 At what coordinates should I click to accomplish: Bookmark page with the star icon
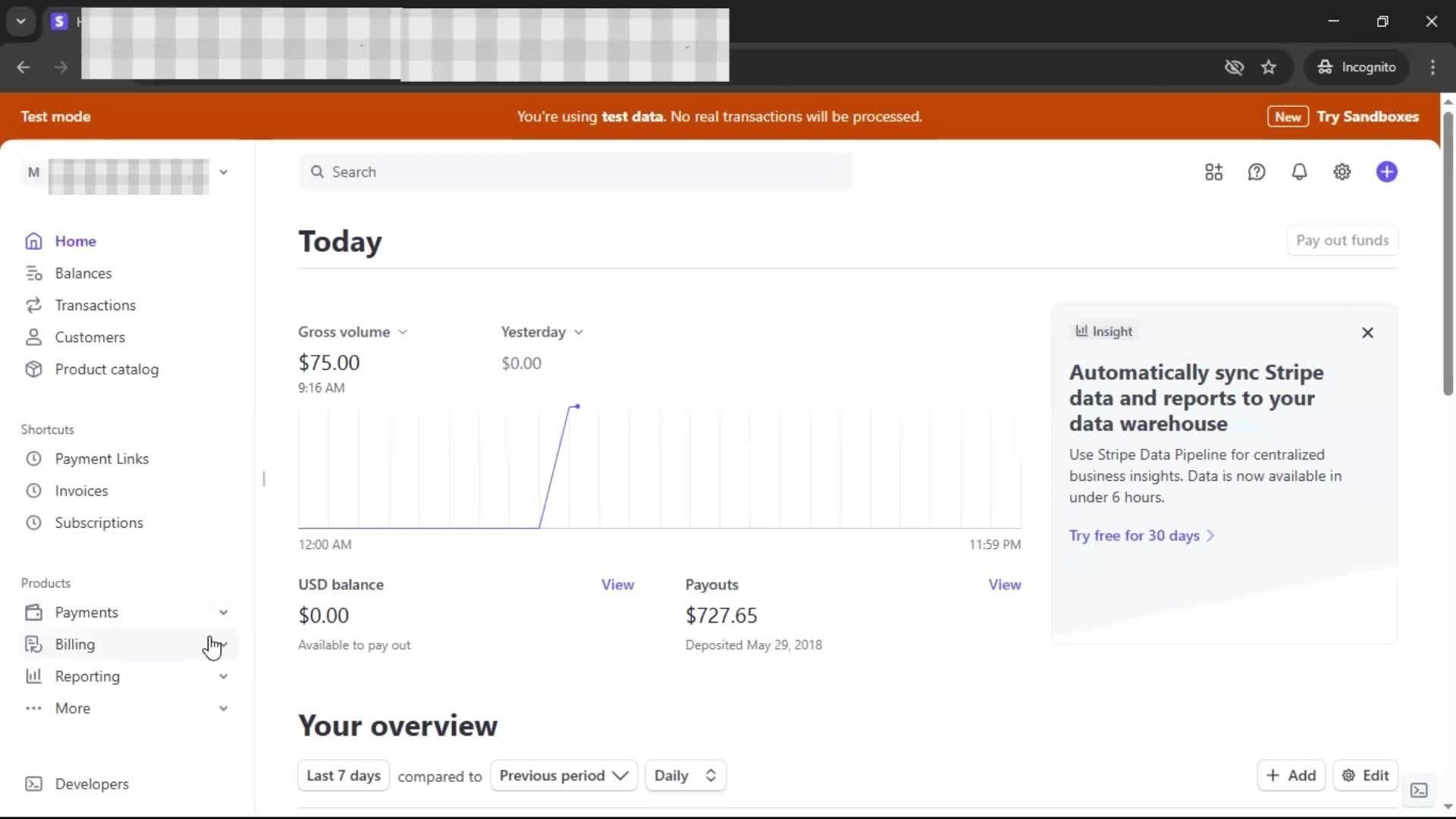pyautogui.click(x=1269, y=67)
